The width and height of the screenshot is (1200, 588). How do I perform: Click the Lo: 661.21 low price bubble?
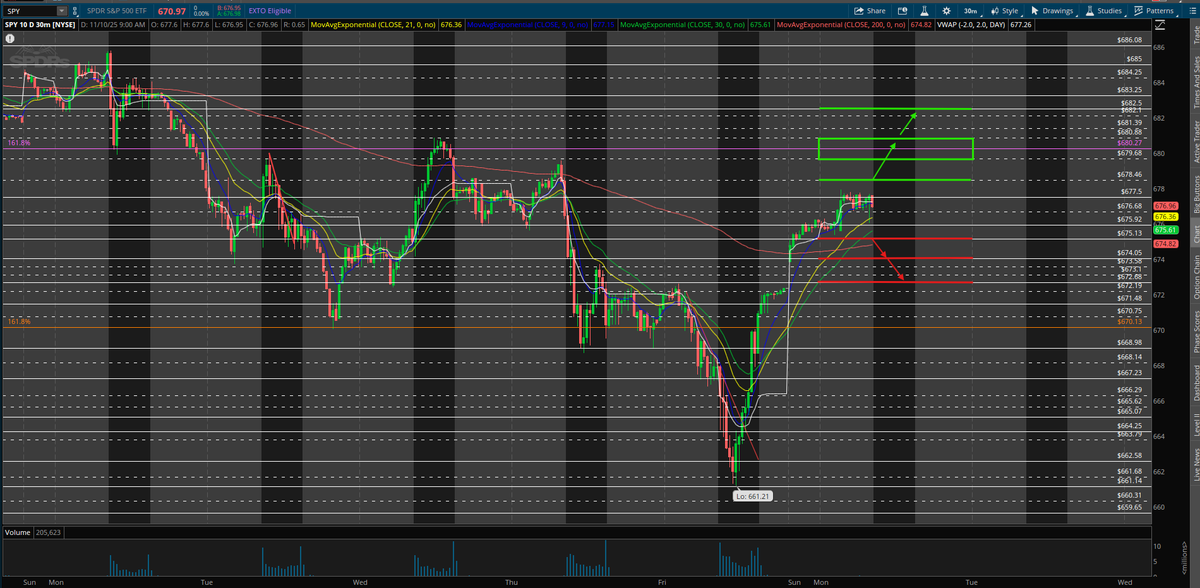pos(752,495)
